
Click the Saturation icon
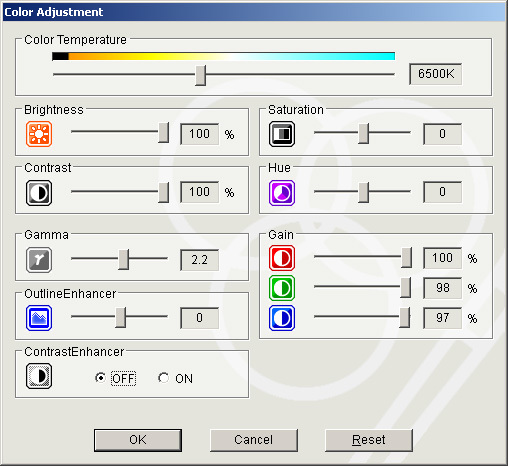tap(282, 134)
